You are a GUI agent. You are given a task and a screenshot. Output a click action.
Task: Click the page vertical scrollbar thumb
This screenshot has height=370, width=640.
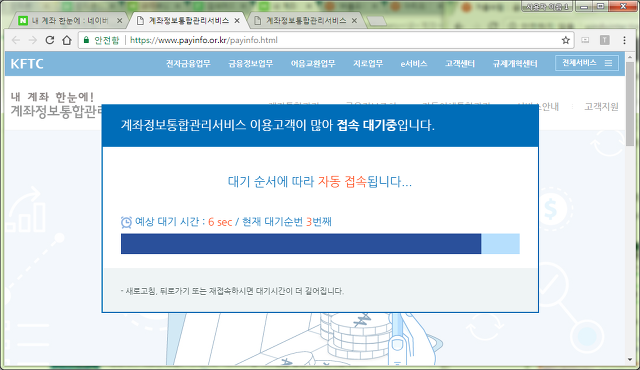[x=630, y=104]
